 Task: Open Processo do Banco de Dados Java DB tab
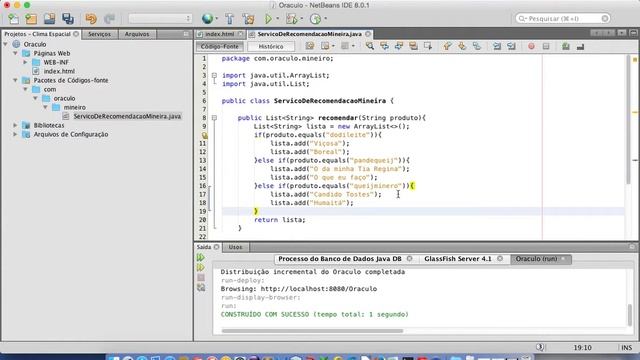344,259
